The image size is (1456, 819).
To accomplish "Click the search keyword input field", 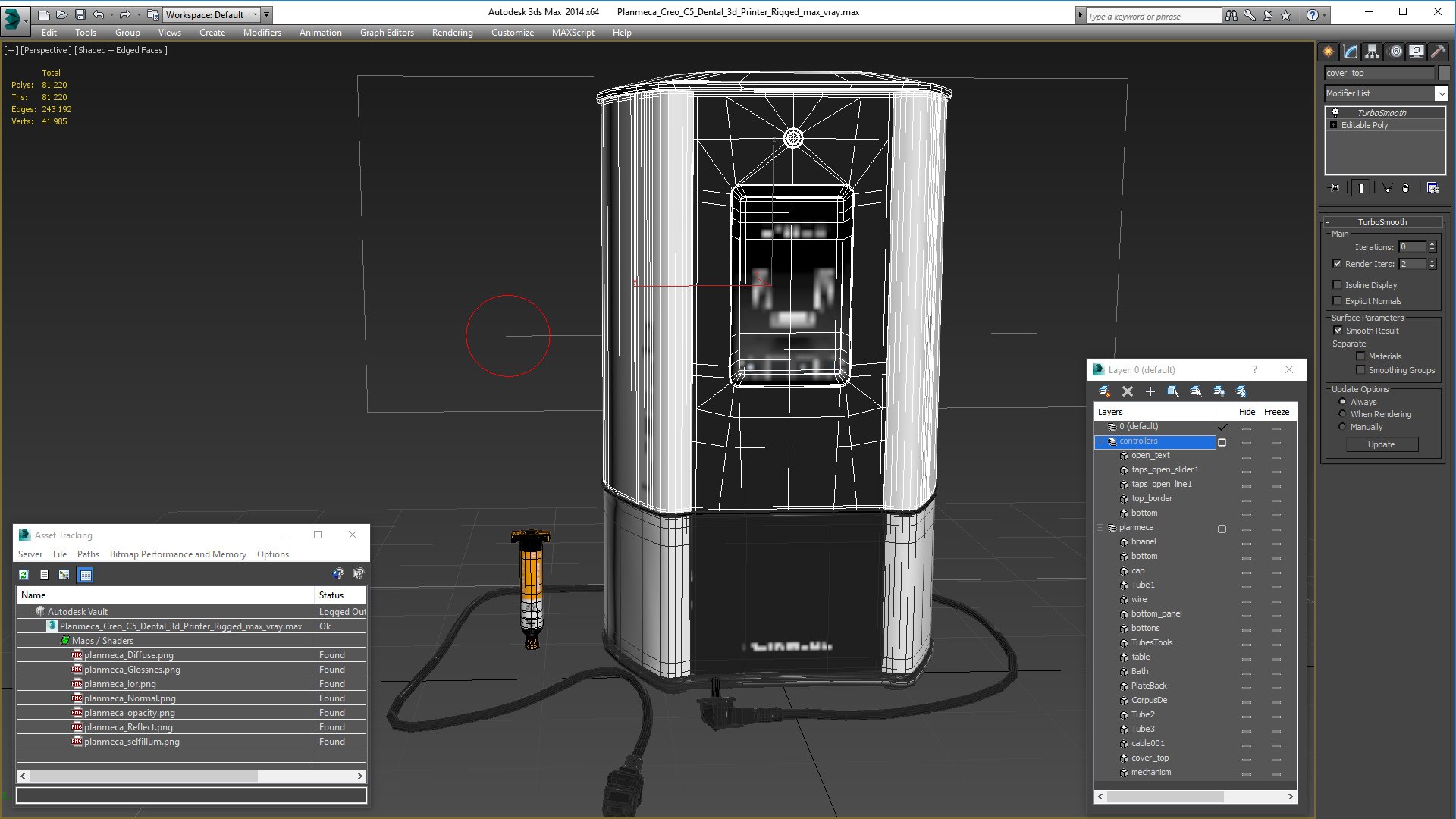I will tap(1153, 16).
